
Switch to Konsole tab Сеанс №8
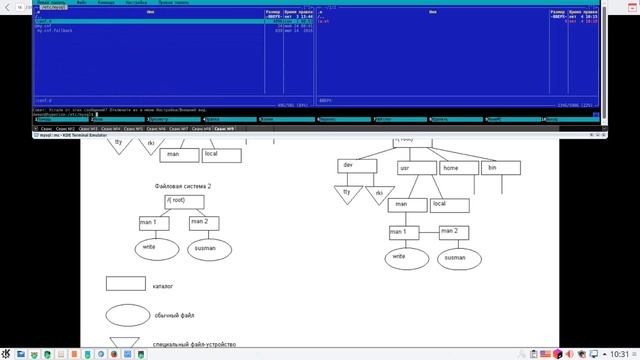(202, 129)
